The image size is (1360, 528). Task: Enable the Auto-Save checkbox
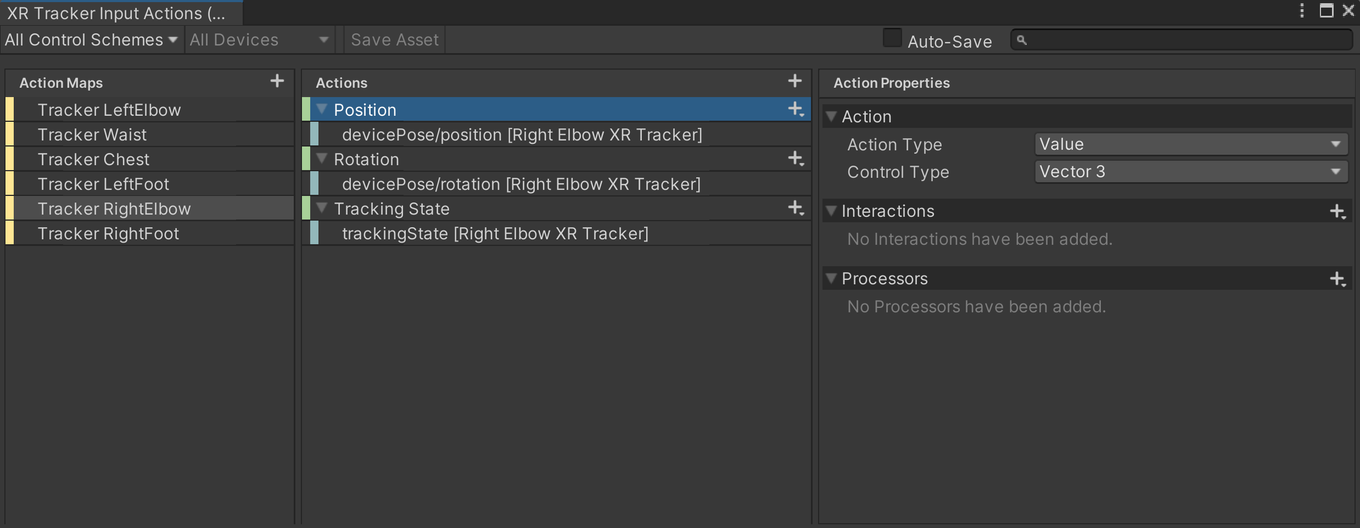click(892, 39)
